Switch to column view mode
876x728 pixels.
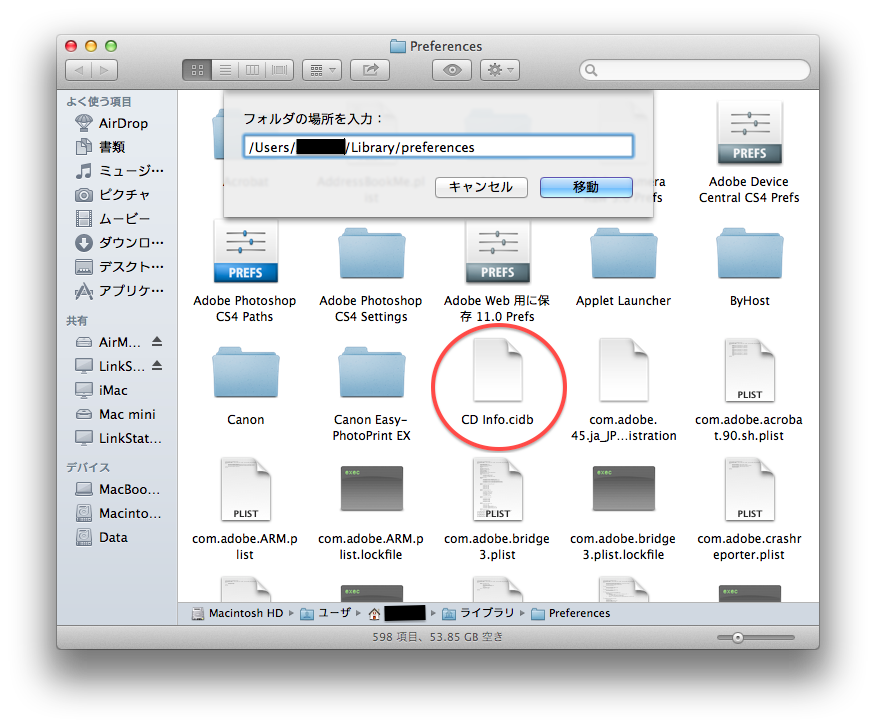point(252,70)
